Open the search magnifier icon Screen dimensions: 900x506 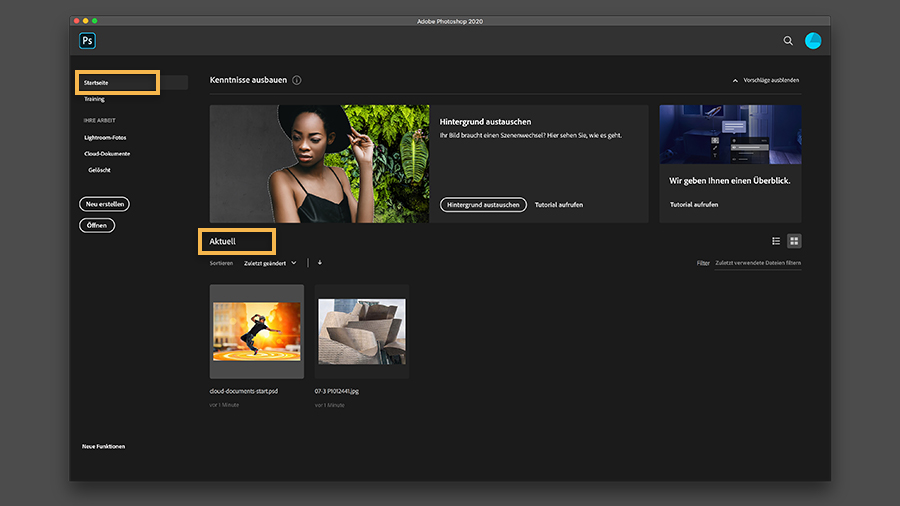(x=788, y=41)
